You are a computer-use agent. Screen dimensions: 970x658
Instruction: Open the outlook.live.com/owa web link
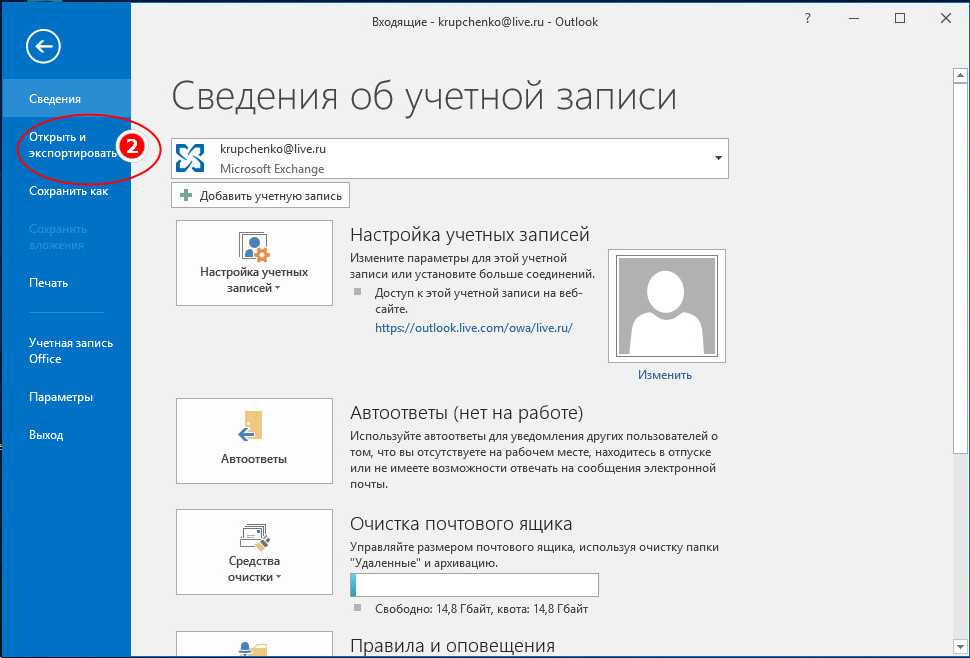coord(473,327)
